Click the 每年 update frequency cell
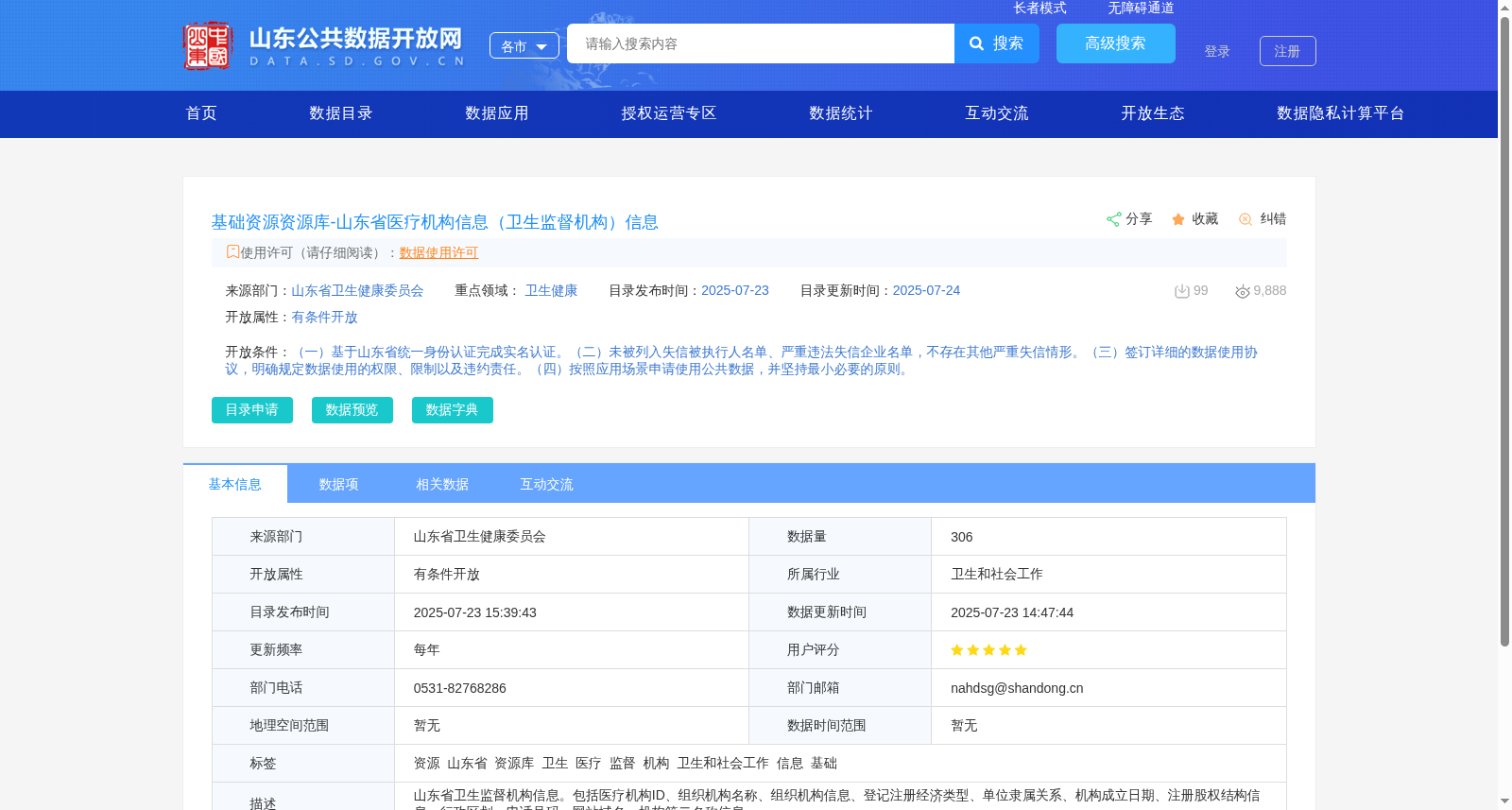The image size is (1512, 810). click(x=572, y=650)
